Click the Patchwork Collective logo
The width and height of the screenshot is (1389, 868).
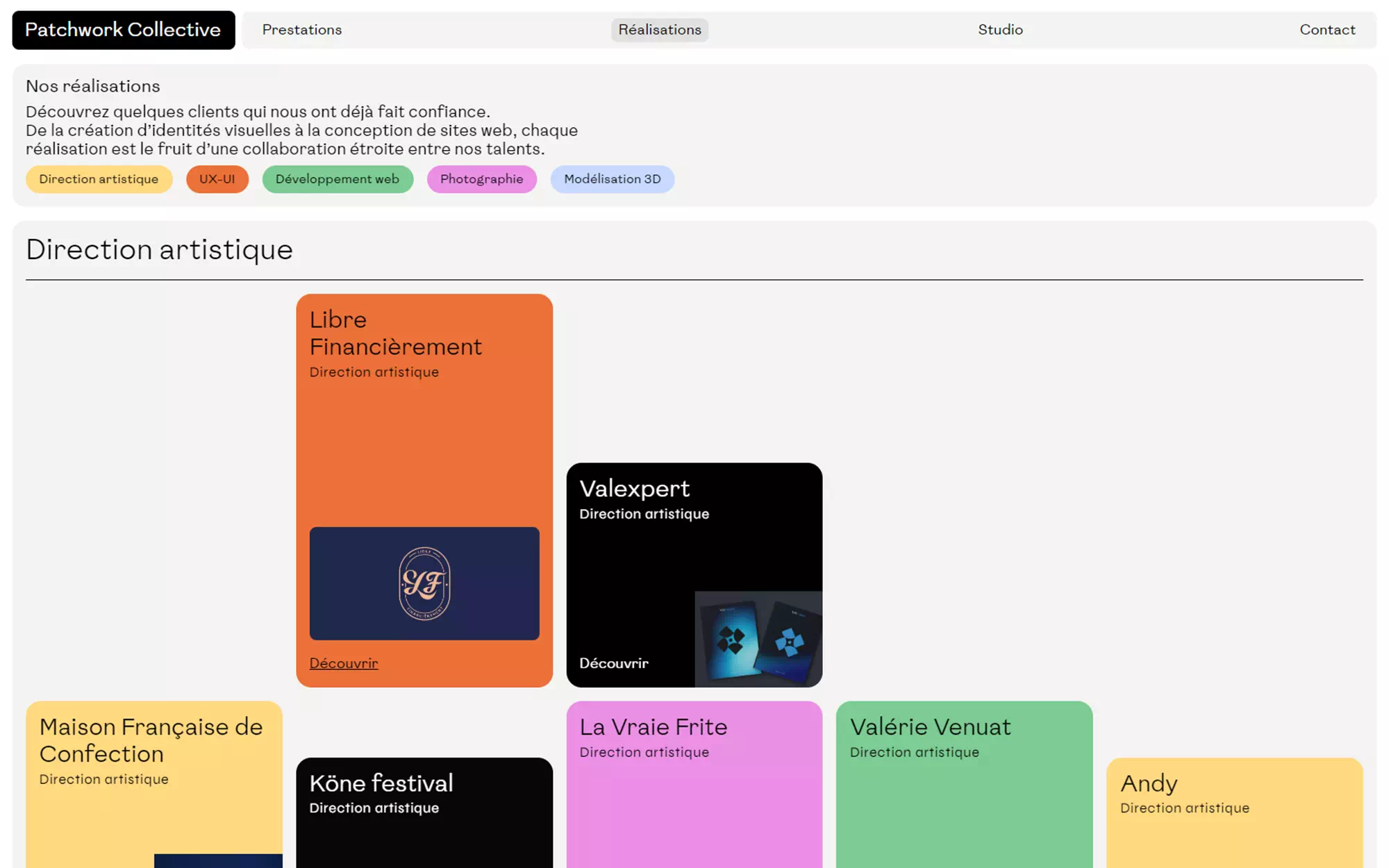coord(123,30)
